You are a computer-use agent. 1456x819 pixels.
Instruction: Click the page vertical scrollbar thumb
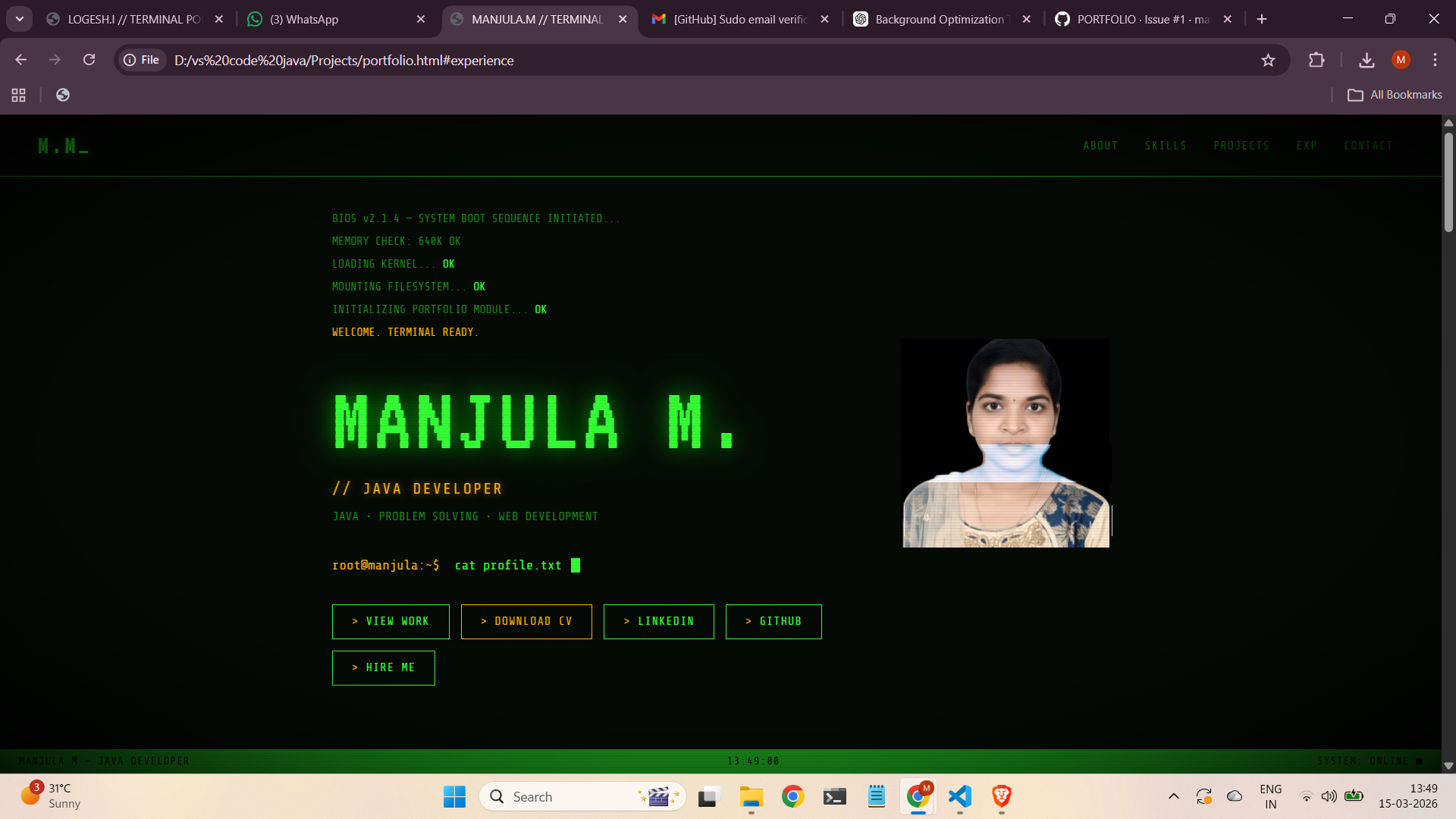click(x=1448, y=182)
